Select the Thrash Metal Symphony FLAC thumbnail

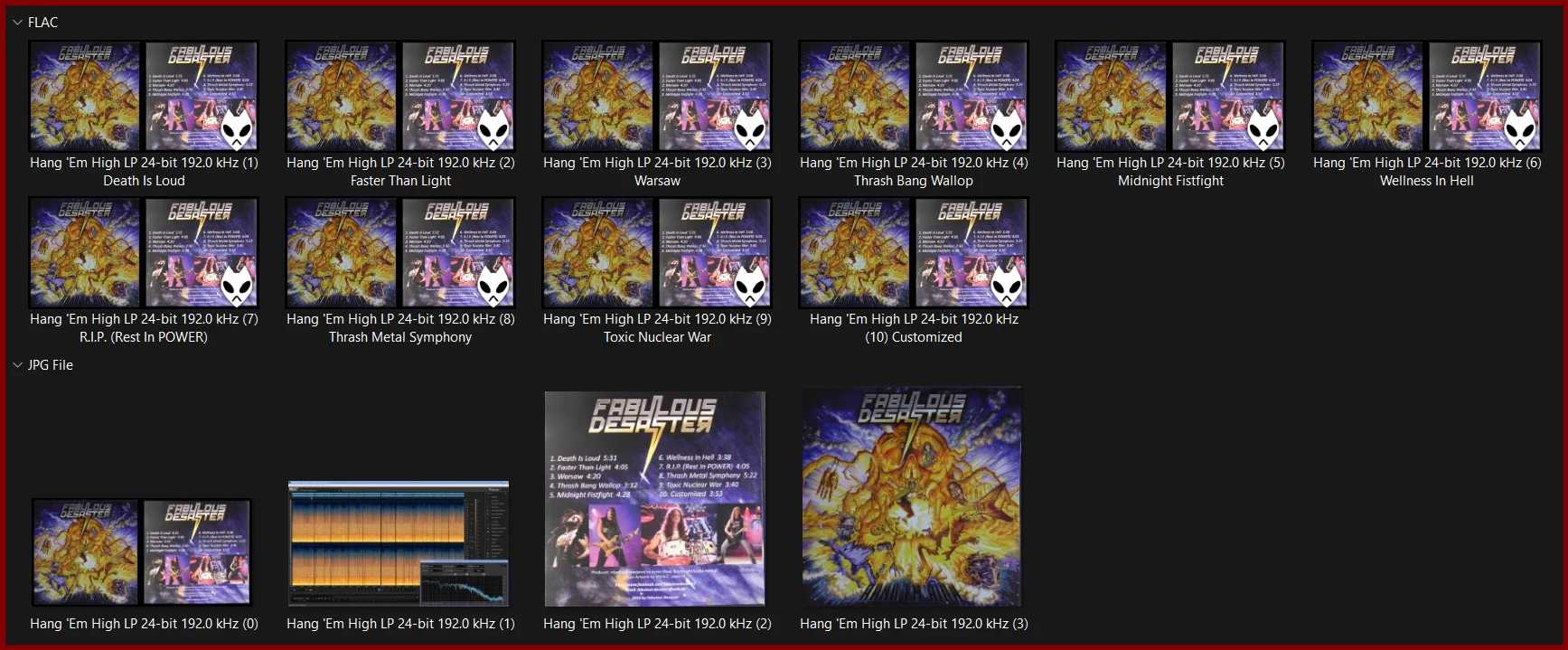pyautogui.click(x=400, y=252)
